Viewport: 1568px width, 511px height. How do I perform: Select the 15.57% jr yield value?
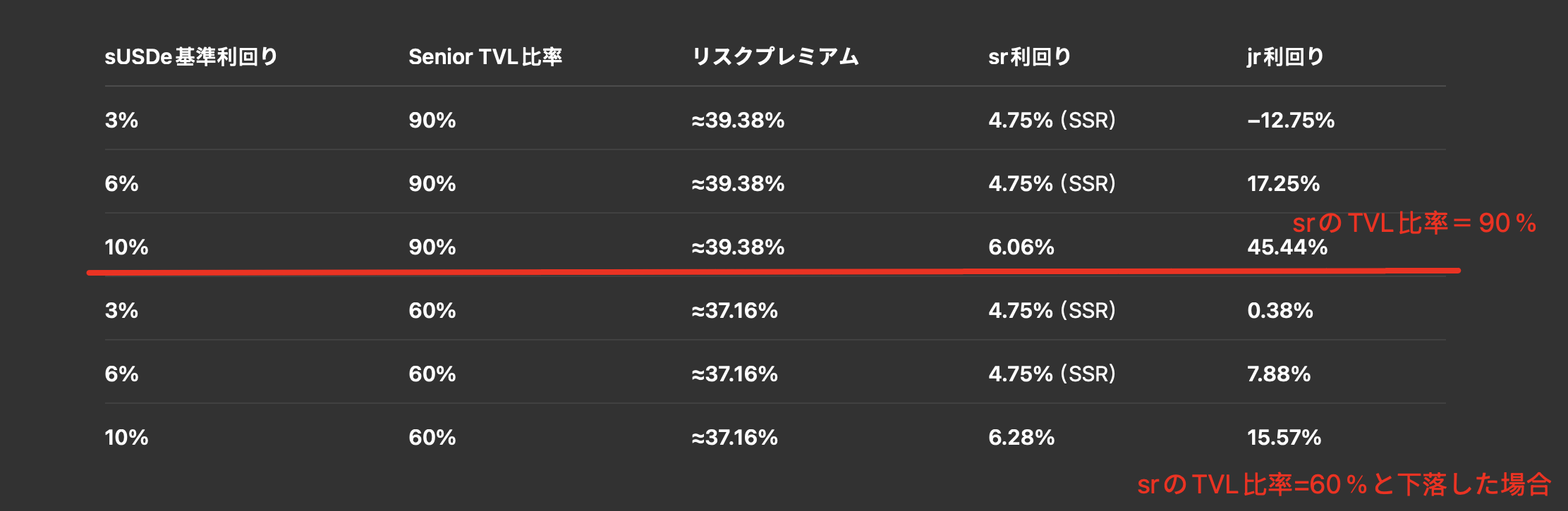[x=1284, y=438]
